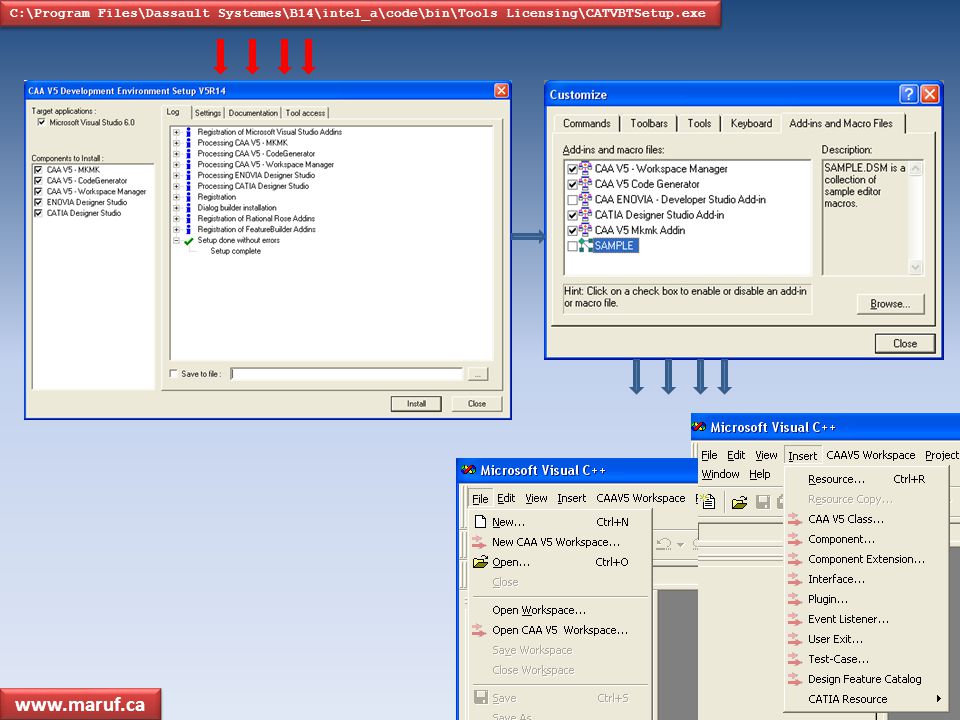The image size is (960, 720).
Task: Click the CATIA Designer Studio Add-in icon
Action: click(x=586, y=214)
